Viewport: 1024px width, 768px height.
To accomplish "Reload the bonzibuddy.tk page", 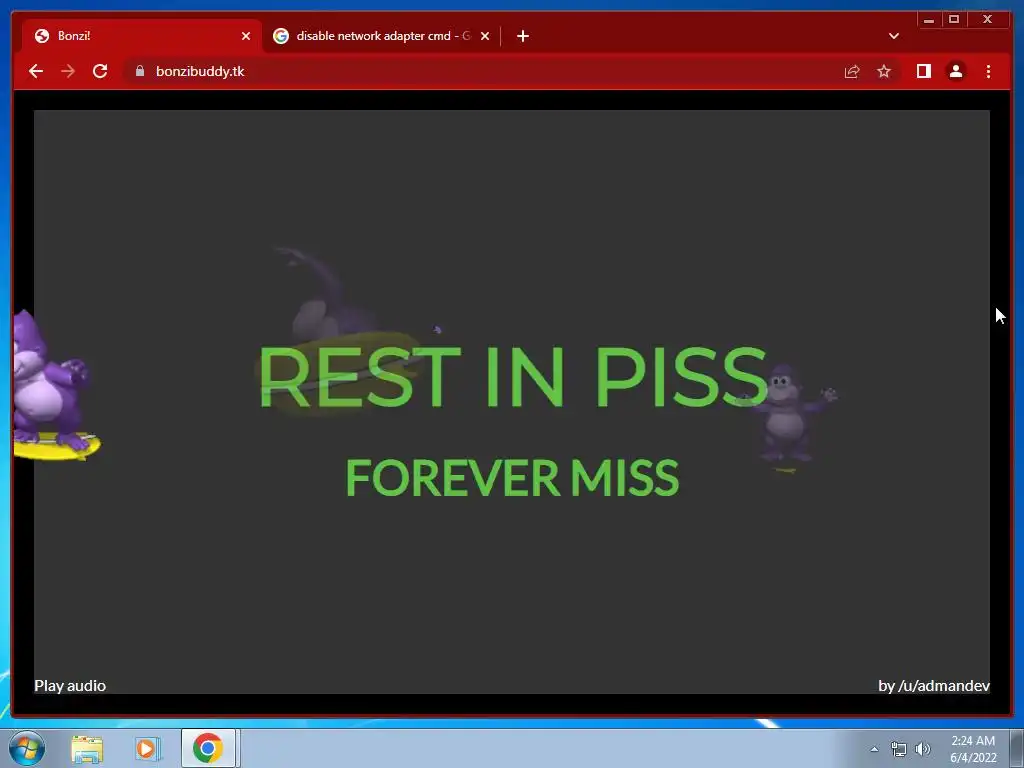I will [x=100, y=71].
